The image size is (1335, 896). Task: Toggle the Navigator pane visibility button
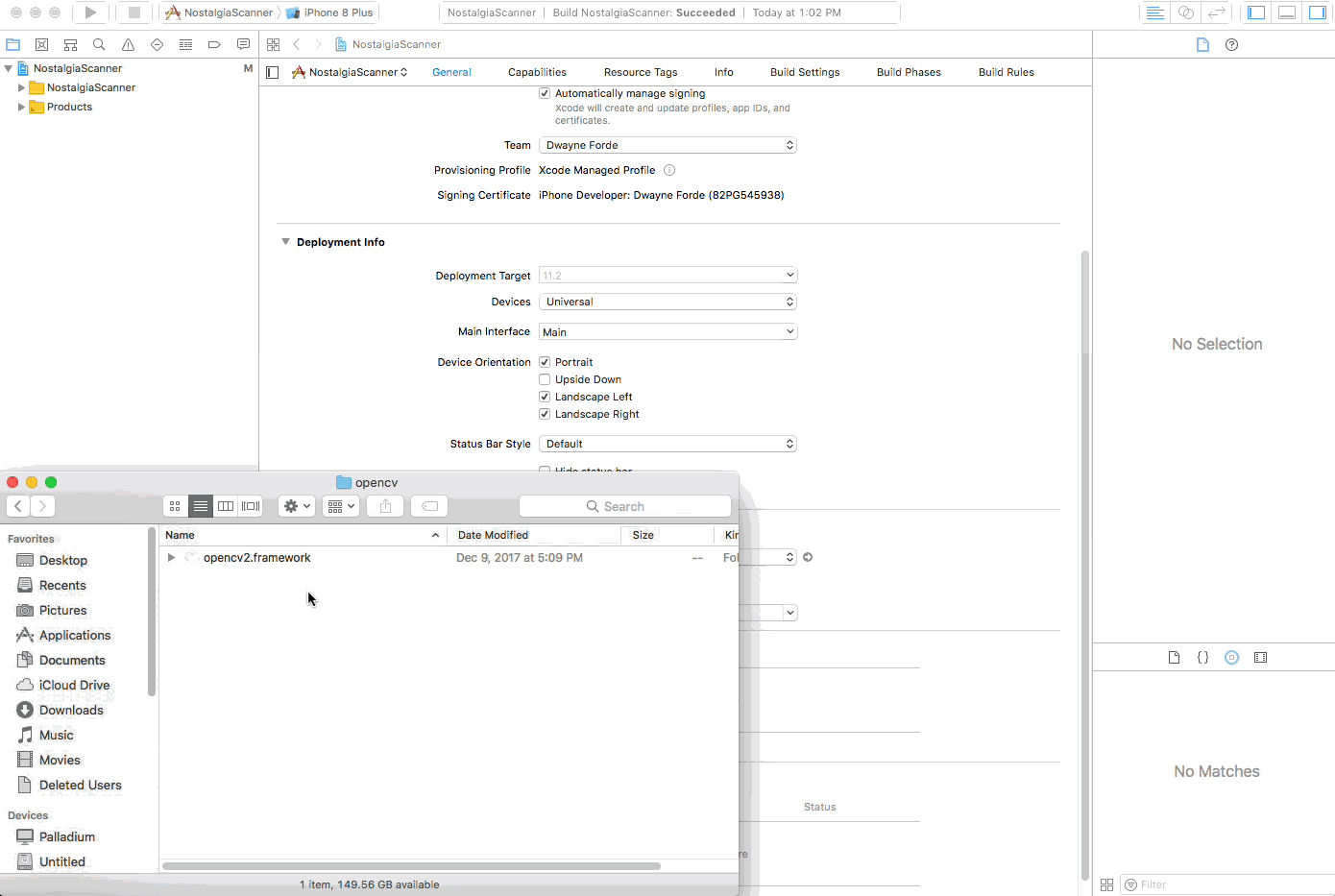click(1256, 12)
